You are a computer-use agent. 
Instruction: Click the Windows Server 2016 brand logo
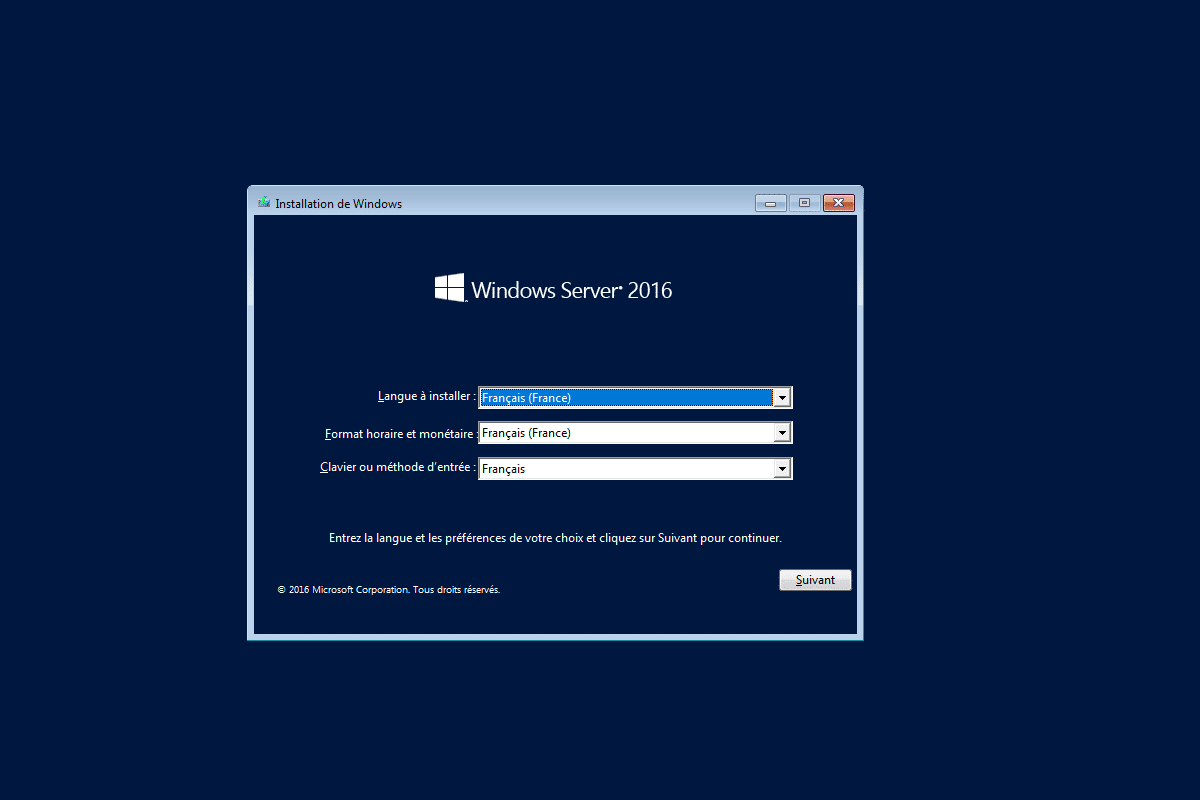pos(554,289)
